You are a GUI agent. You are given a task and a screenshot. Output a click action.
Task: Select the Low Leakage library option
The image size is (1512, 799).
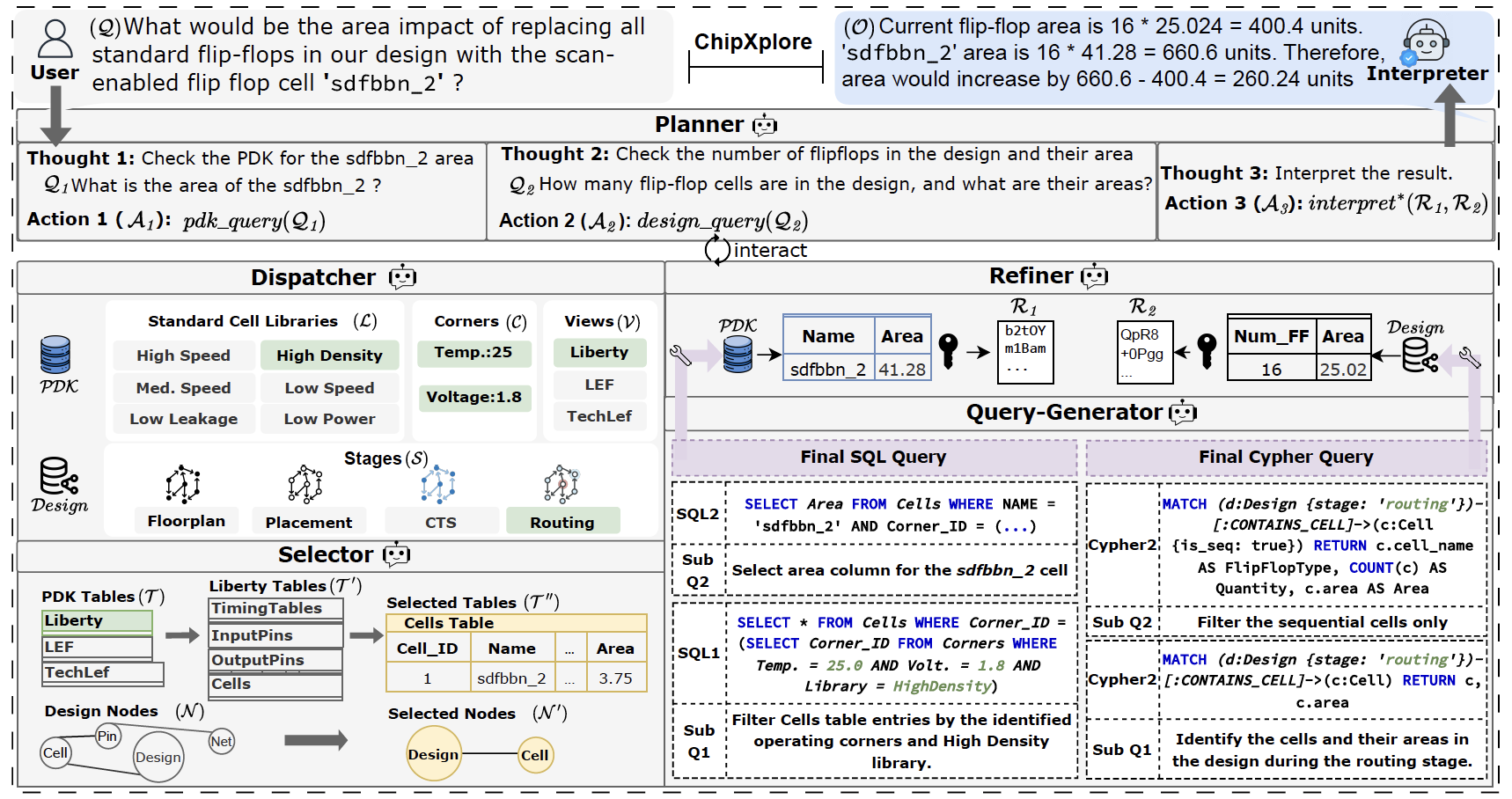[x=183, y=419]
